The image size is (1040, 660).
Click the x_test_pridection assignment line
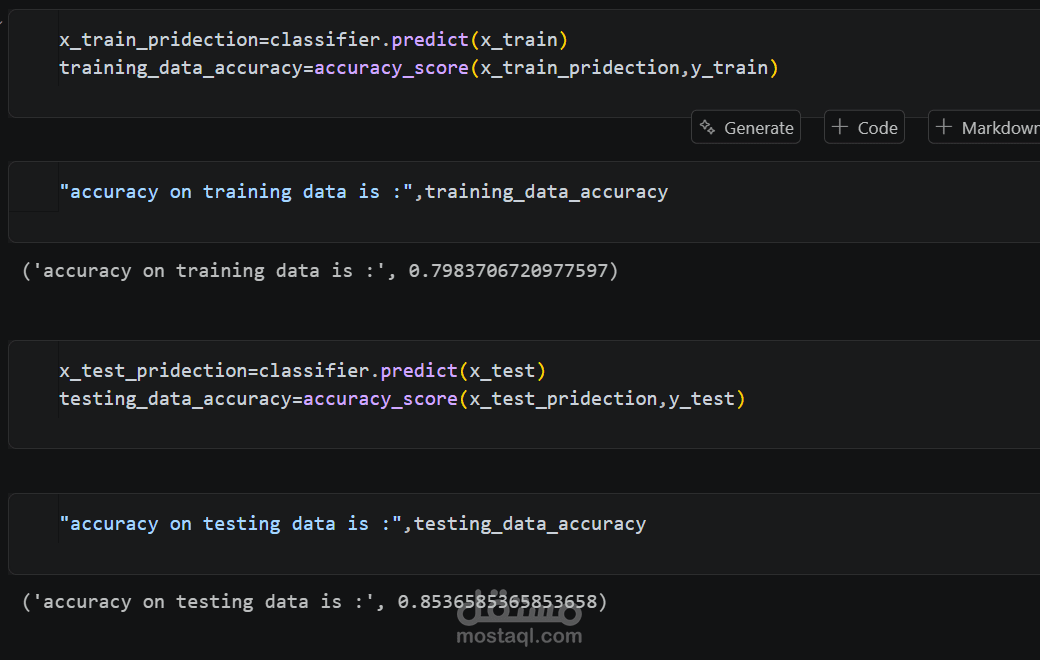click(x=302, y=370)
